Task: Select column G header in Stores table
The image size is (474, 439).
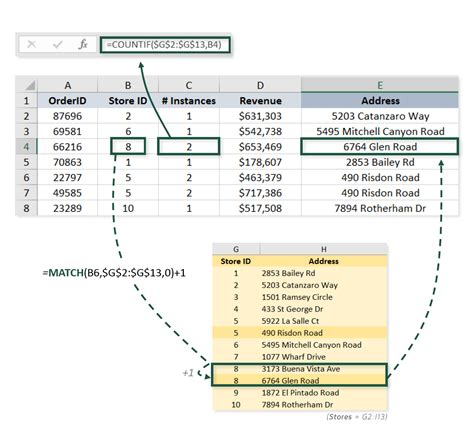Action: coord(236,249)
